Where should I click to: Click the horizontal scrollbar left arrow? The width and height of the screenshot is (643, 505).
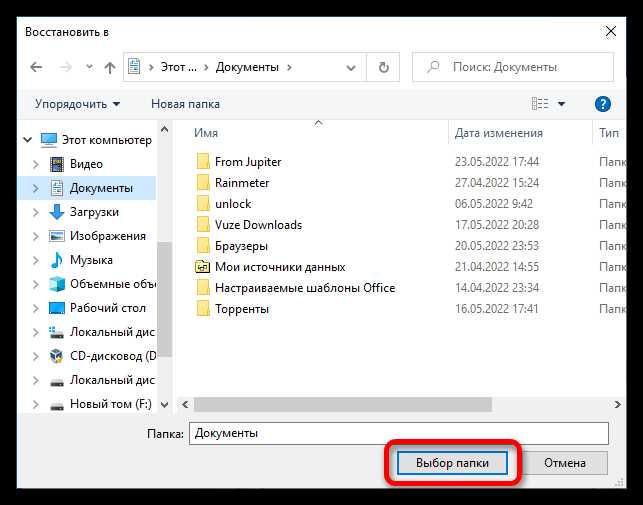[x=185, y=404]
